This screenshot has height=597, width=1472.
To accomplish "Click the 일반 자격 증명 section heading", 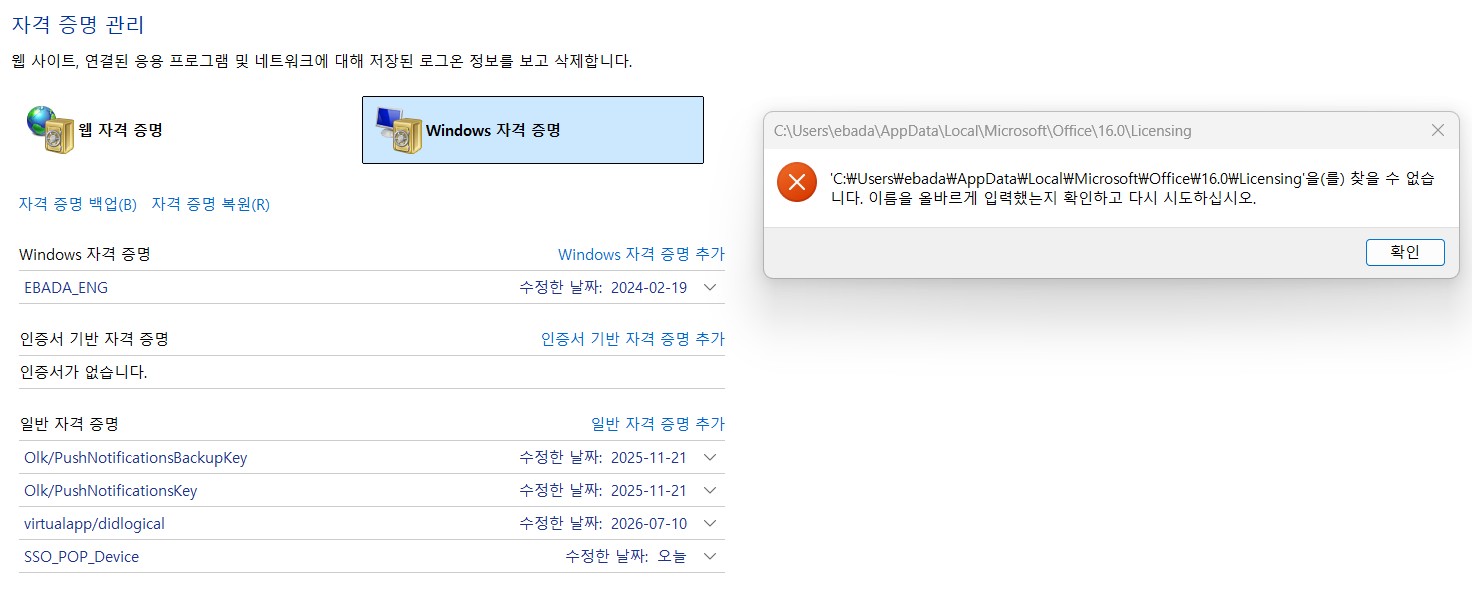I will (x=69, y=424).
